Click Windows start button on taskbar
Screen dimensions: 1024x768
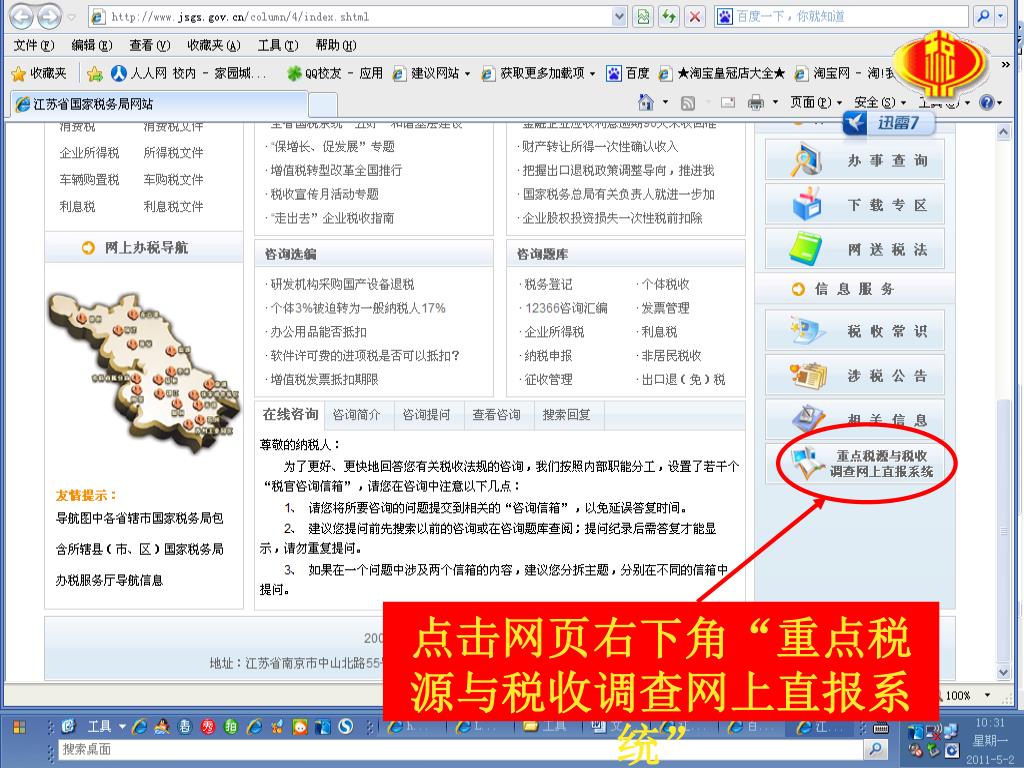(x=19, y=726)
